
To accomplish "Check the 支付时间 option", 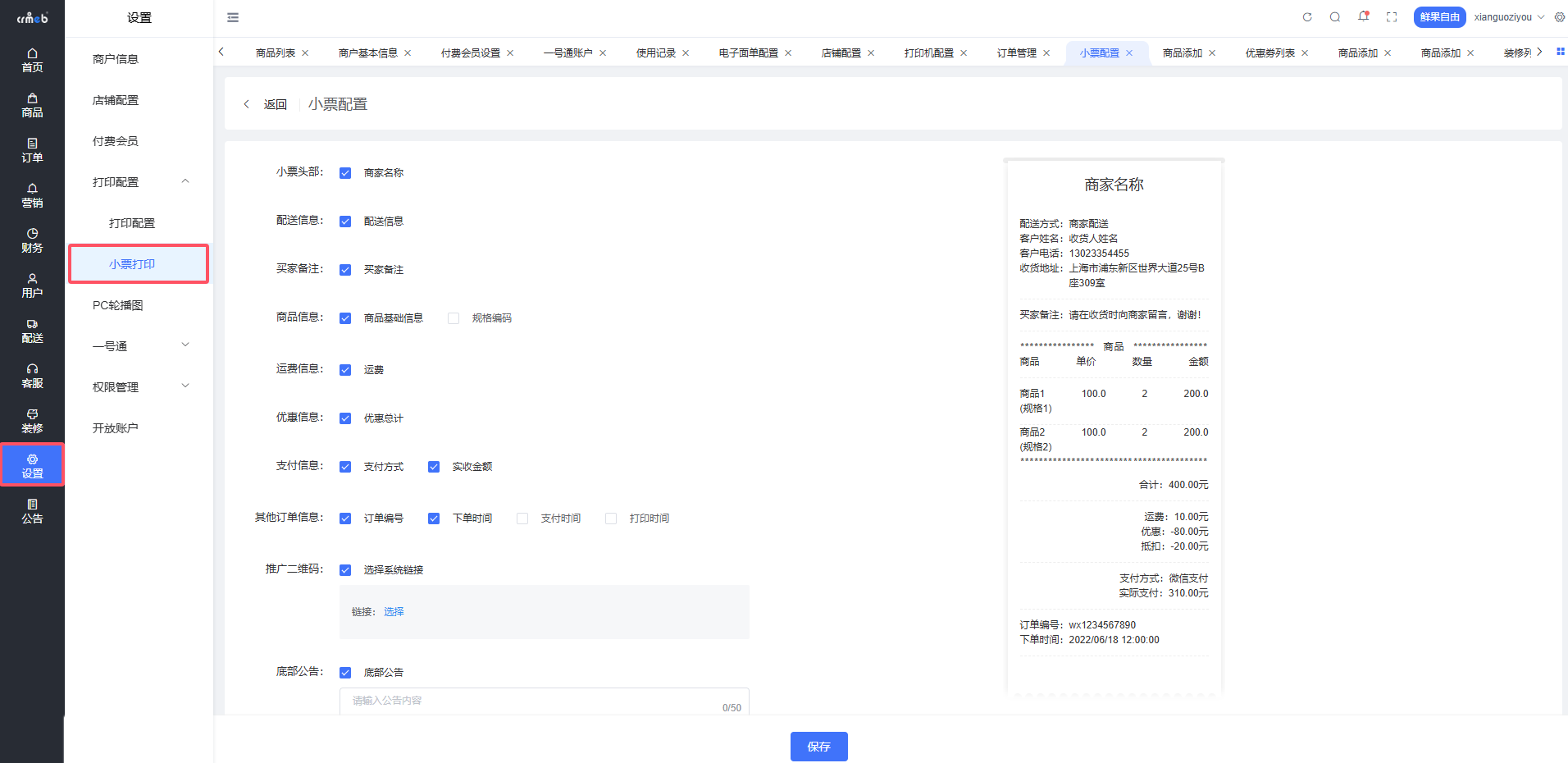I will pos(522,519).
